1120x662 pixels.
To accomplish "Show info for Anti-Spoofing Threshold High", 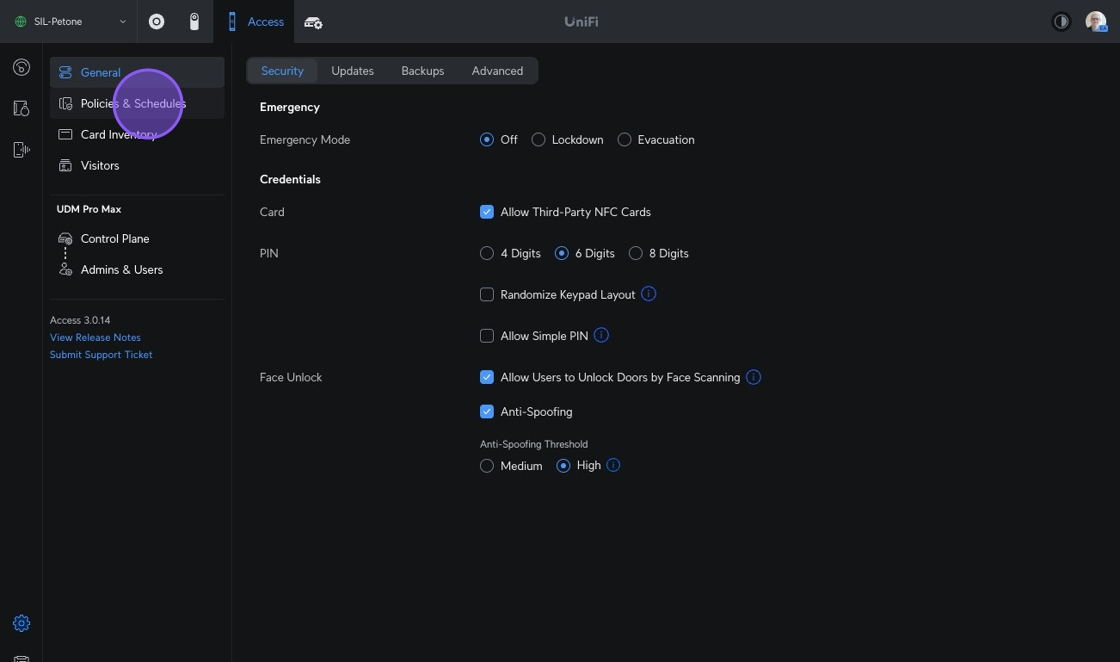I will (x=613, y=465).
